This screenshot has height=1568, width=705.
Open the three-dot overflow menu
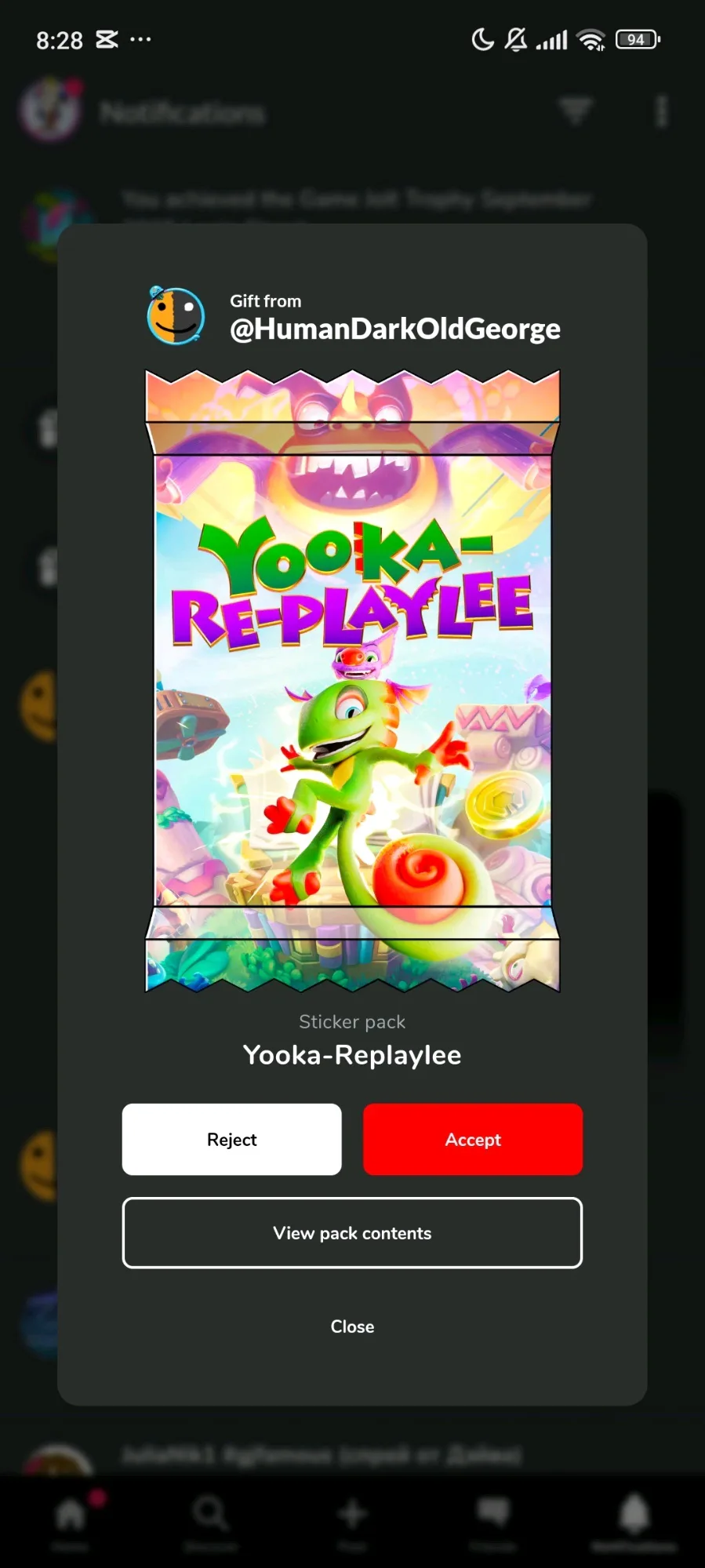662,111
